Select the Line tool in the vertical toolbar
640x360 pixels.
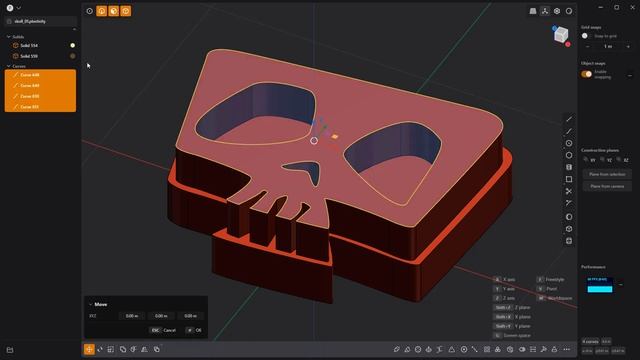(x=569, y=119)
